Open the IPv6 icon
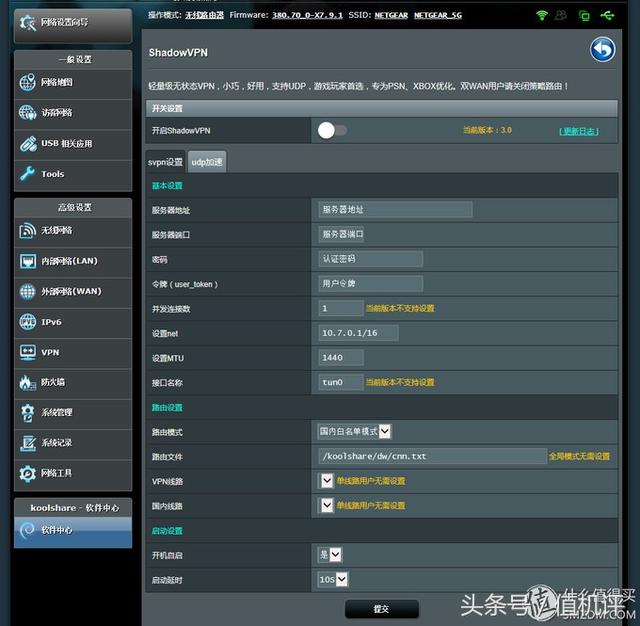The width and height of the screenshot is (640, 626). (x=28, y=322)
